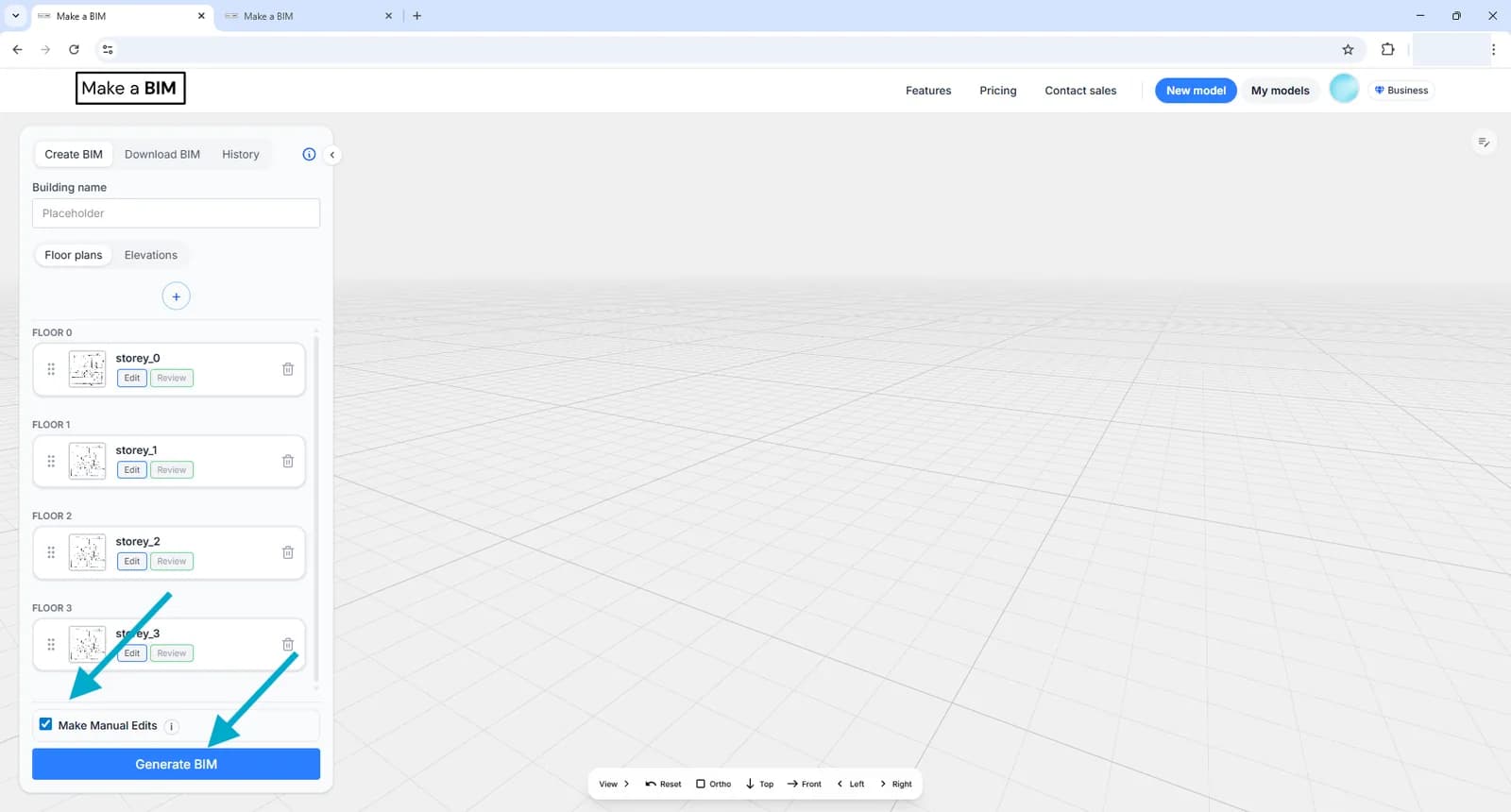The height and width of the screenshot is (812, 1511).
Task: Click Review for storey_3
Action: (172, 652)
